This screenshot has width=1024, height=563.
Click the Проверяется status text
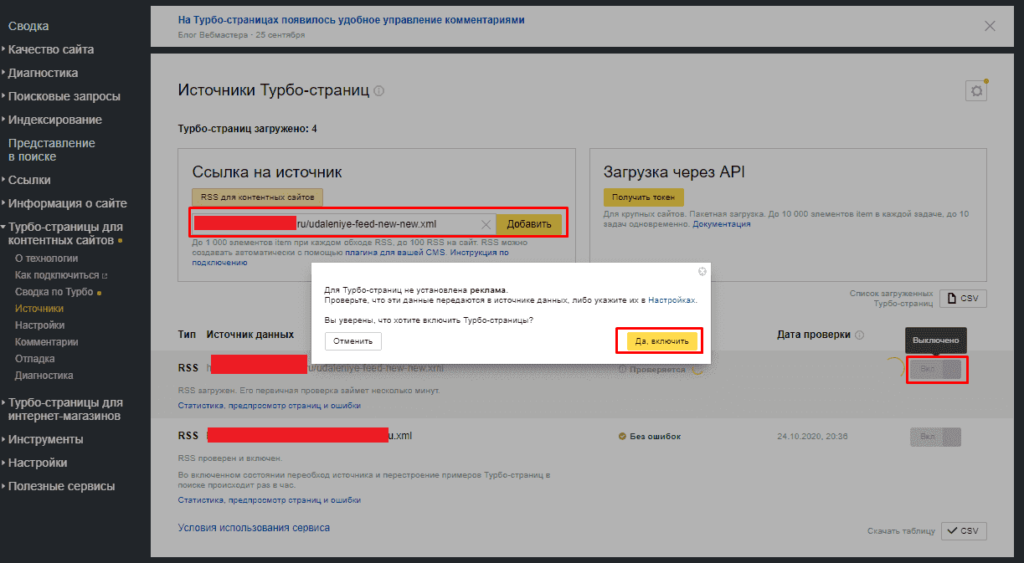pos(657,370)
